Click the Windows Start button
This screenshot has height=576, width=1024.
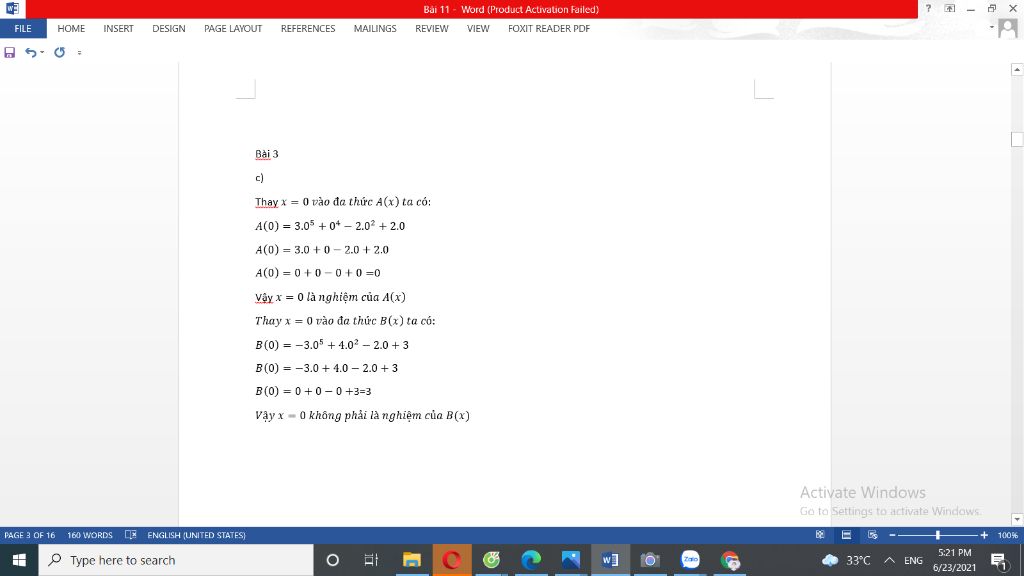19,560
